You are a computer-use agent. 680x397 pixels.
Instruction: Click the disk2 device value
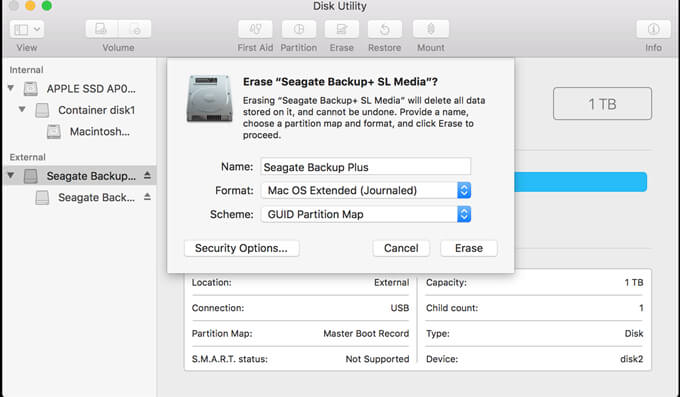click(631, 359)
